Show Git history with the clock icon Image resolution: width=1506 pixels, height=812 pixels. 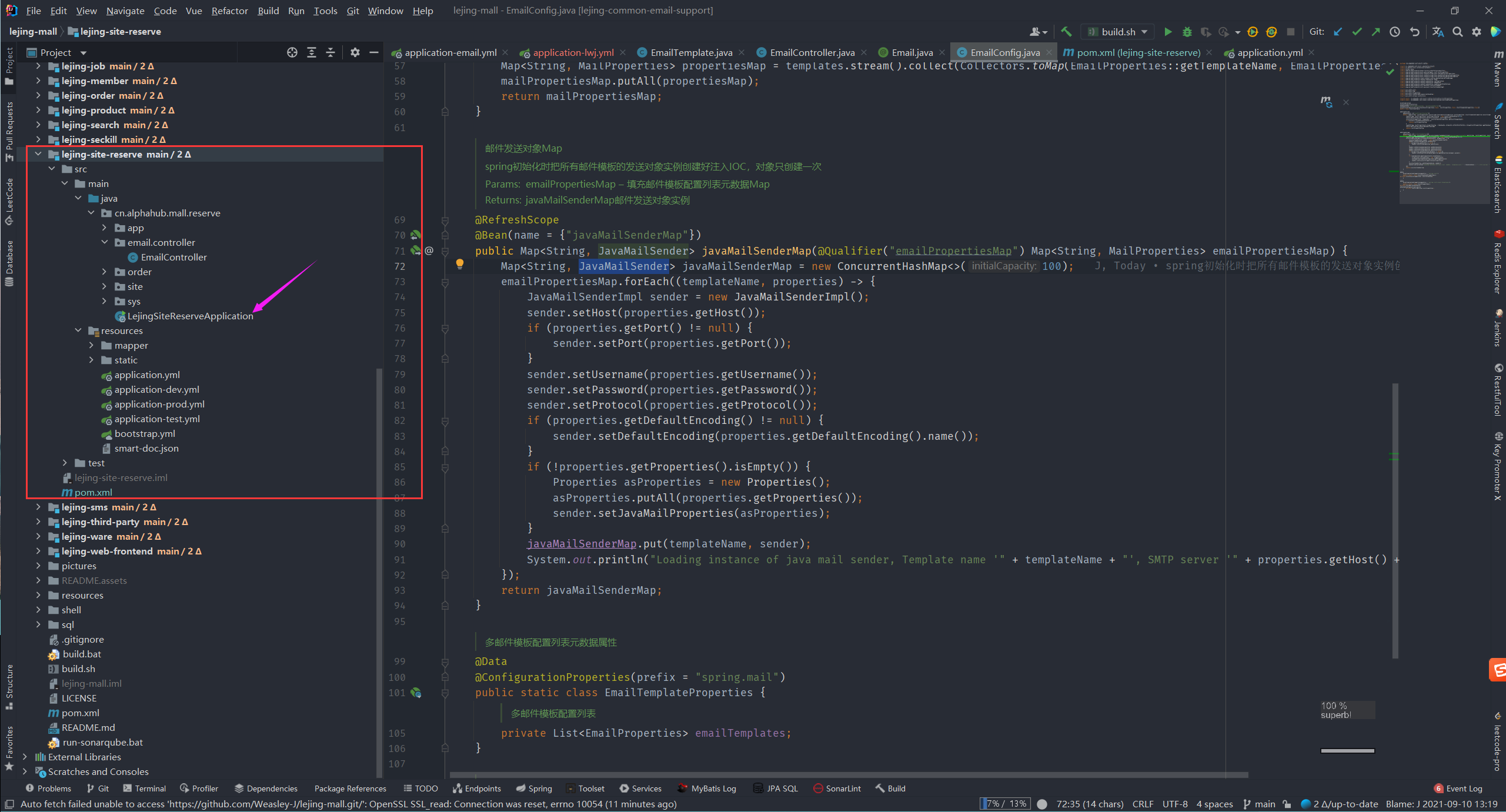coord(1394,32)
